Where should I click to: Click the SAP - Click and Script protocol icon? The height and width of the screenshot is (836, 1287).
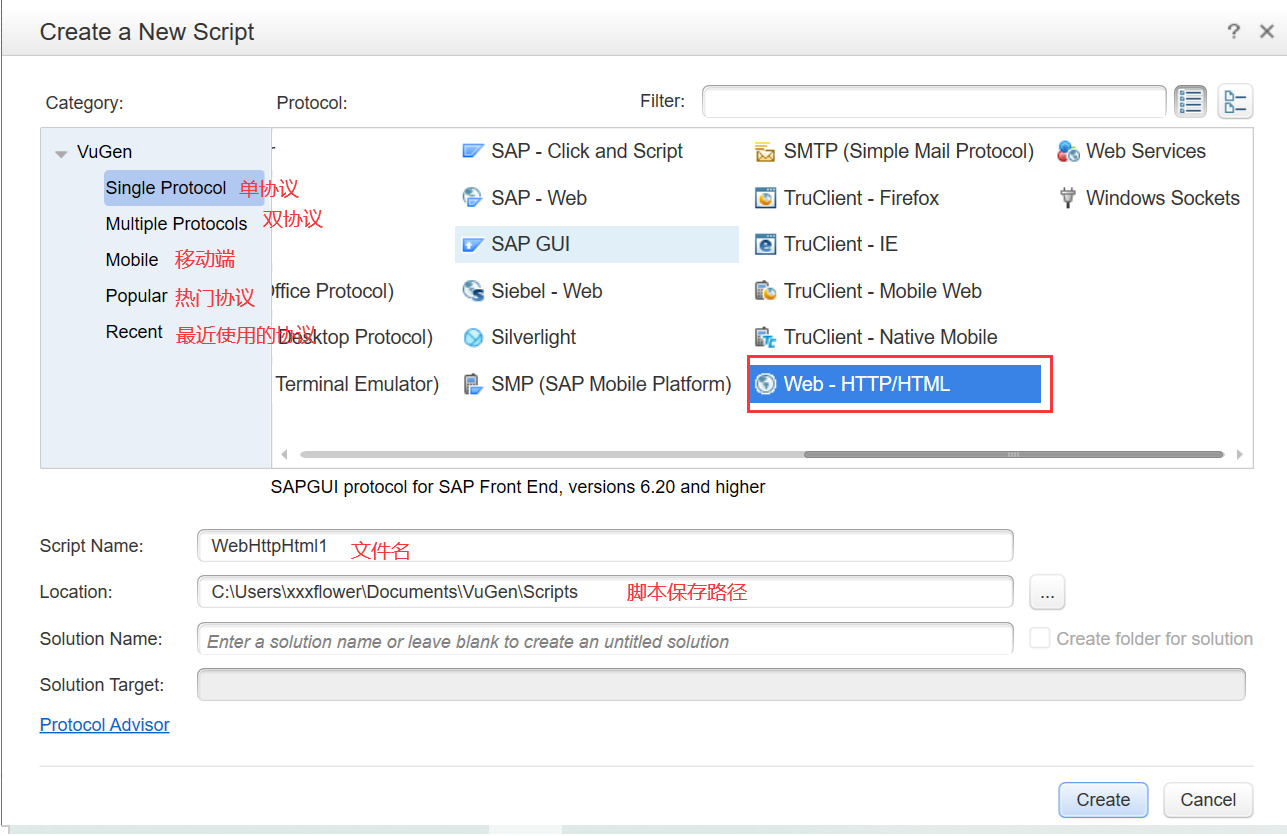473,152
